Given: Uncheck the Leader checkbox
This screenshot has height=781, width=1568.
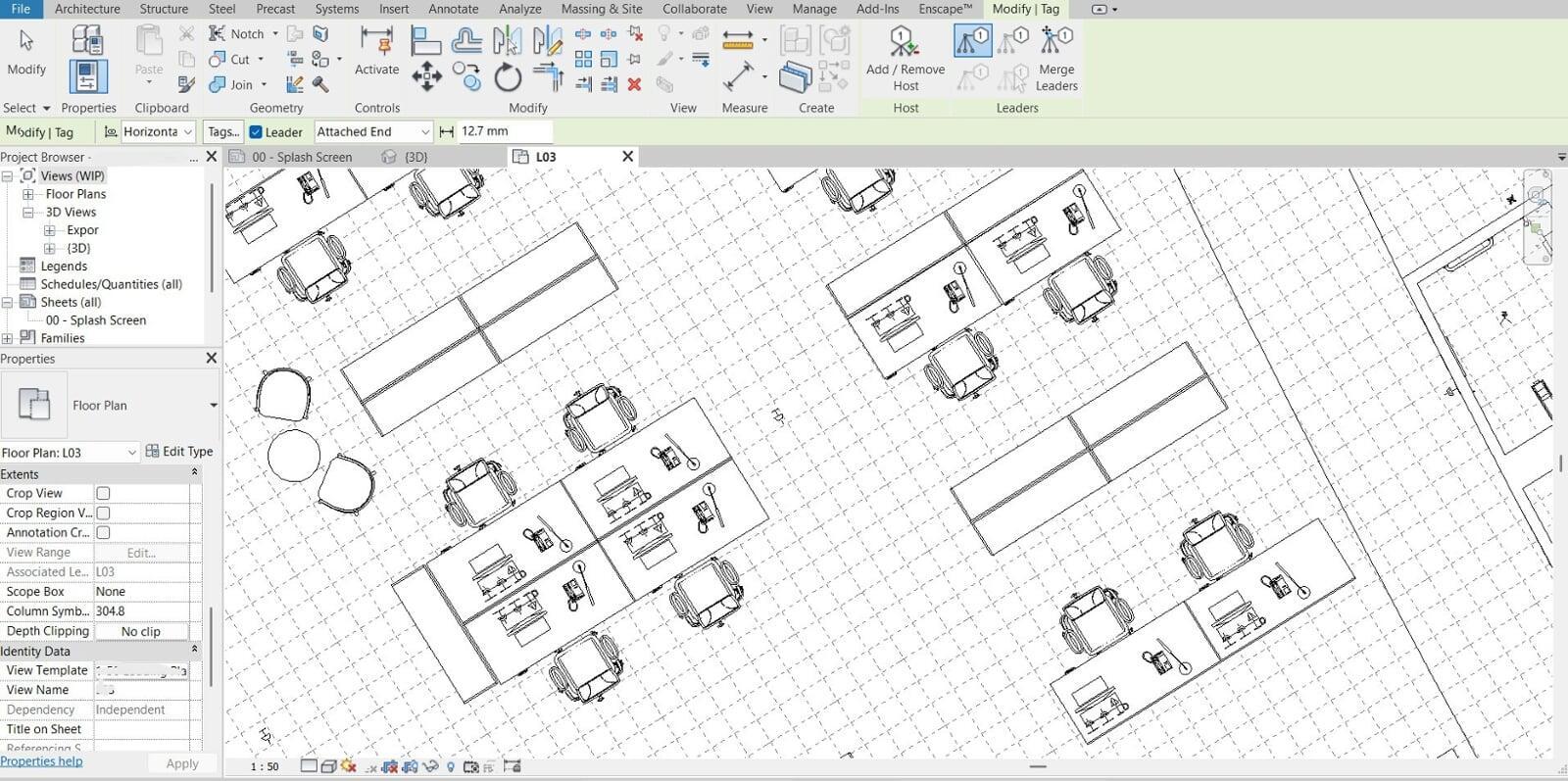Looking at the screenshot, I should pyautogui.click(x=256, y=132).
